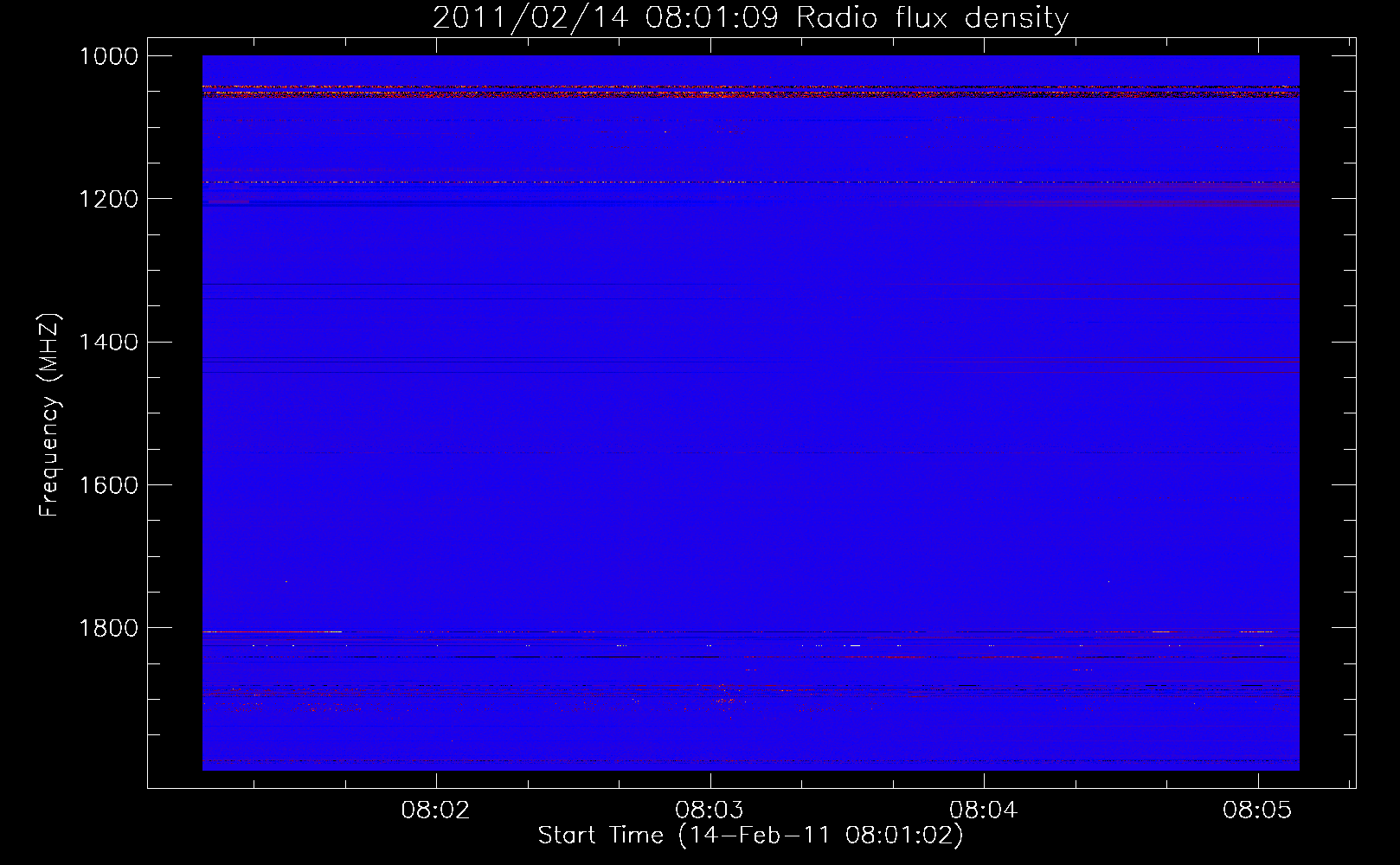Click the 1000 frequency tick label
This screenshot has height=865, width=1400.
[x=109, y=56]
